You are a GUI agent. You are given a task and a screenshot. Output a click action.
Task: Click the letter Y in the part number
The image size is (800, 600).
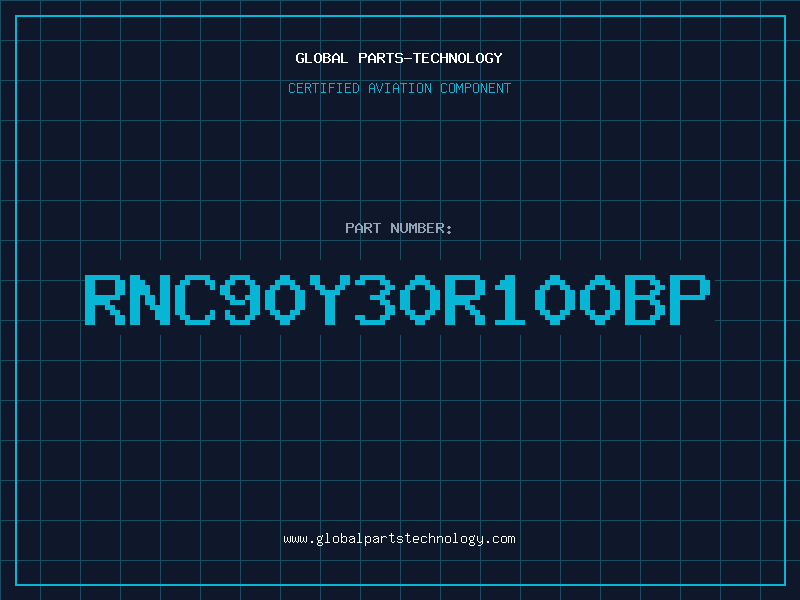click(x=330, y=300)
